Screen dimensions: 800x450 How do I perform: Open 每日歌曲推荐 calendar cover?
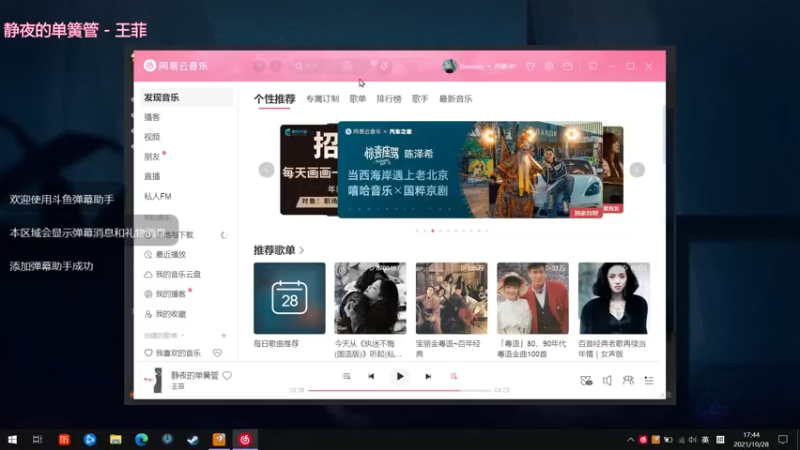pos(289,298)
